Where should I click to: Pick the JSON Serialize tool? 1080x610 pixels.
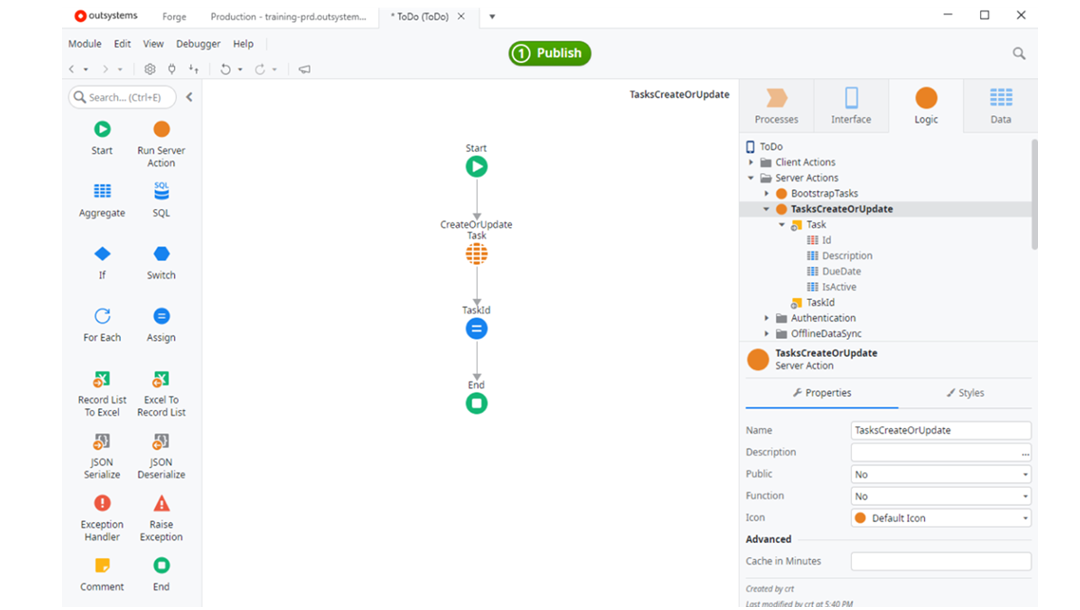102,442
